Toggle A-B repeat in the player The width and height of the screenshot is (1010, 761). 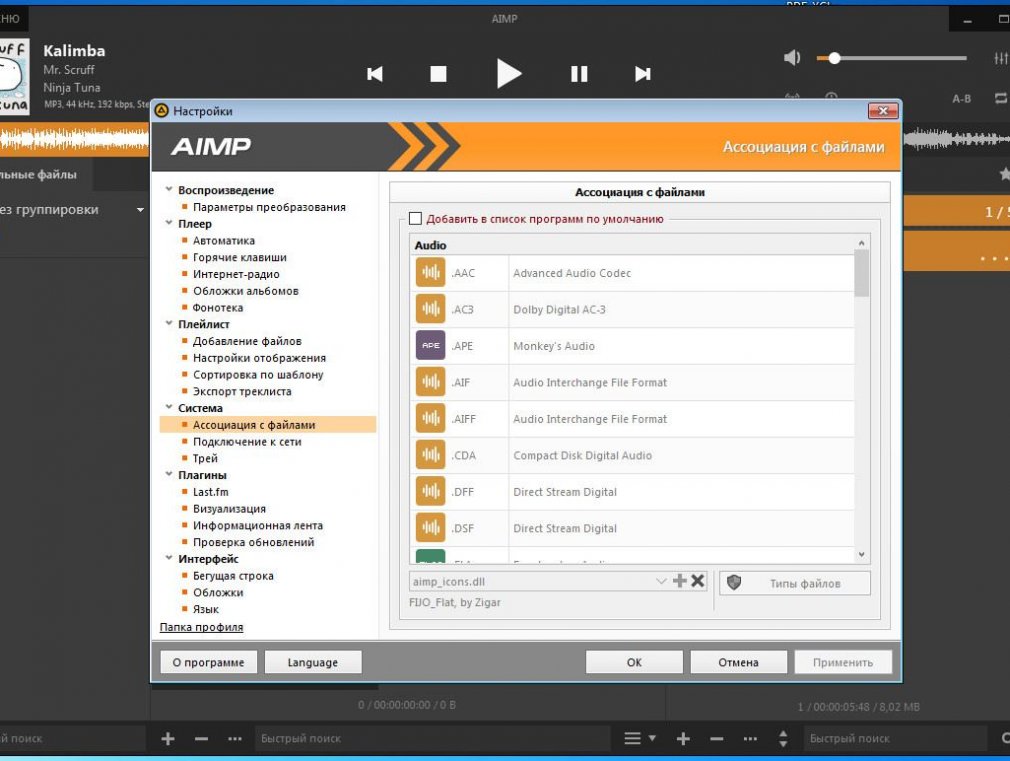click(961, 99)
